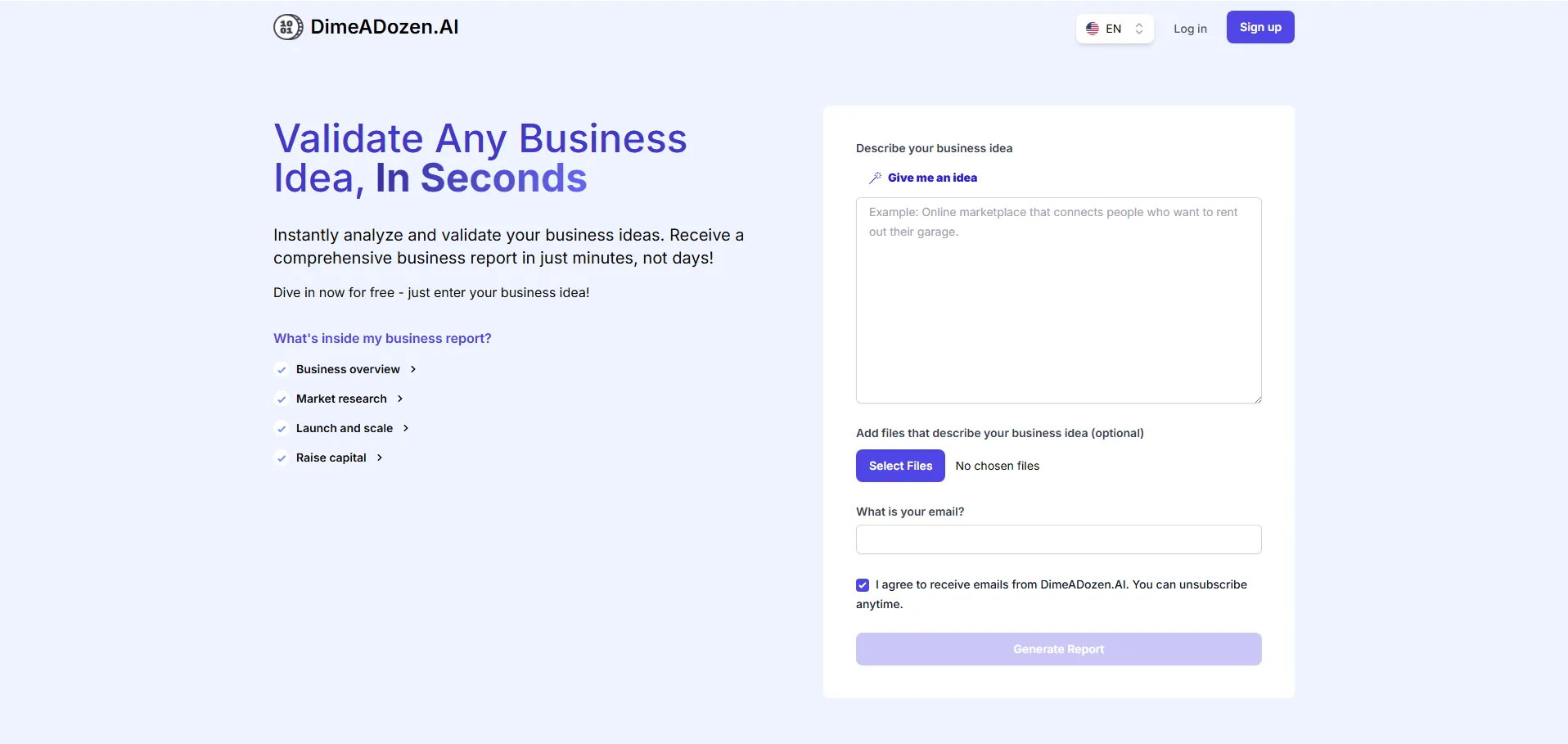Open the EN language dropdown
This screenshot has height=744, width=1568.
pyautogui.click(x=1115, y=29)
